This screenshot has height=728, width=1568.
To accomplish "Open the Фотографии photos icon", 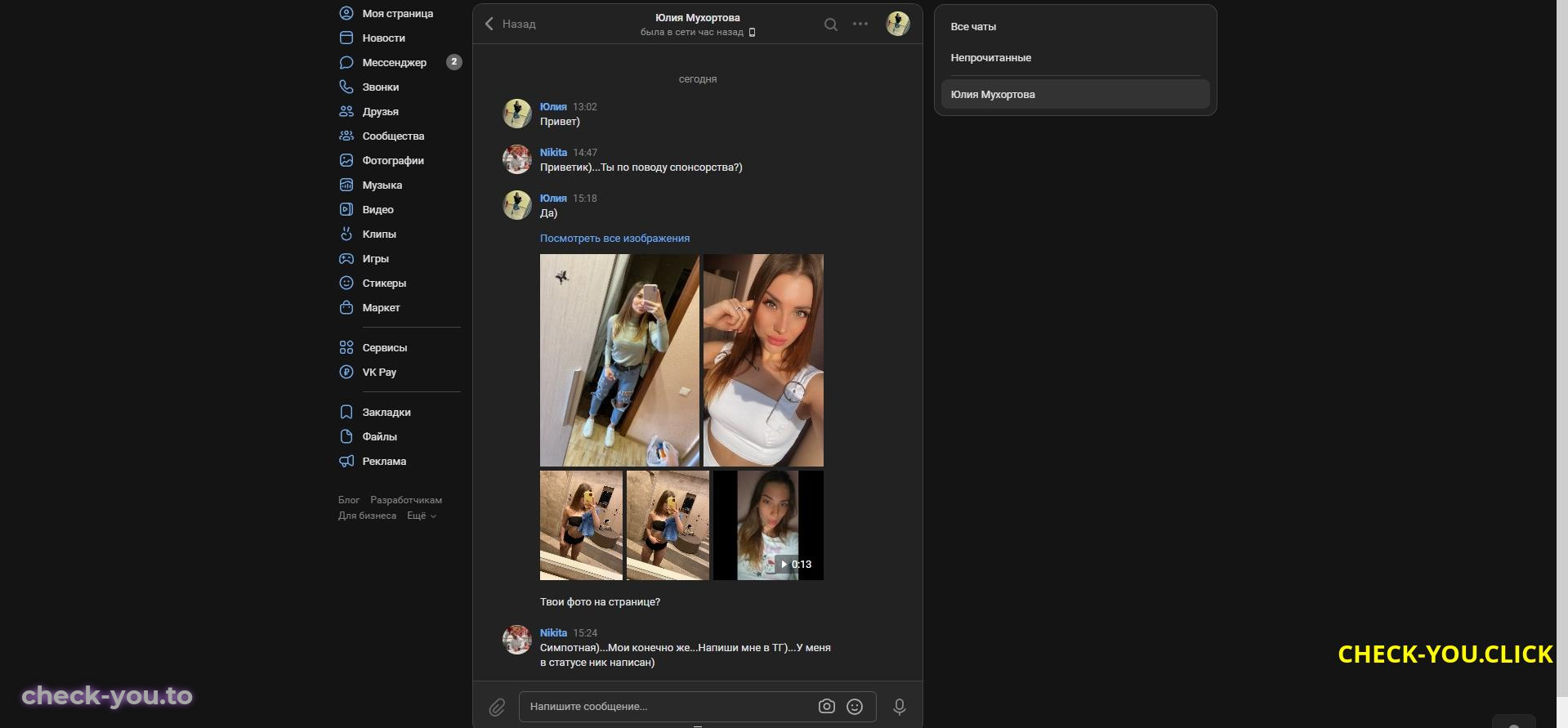I will point(346,160).
